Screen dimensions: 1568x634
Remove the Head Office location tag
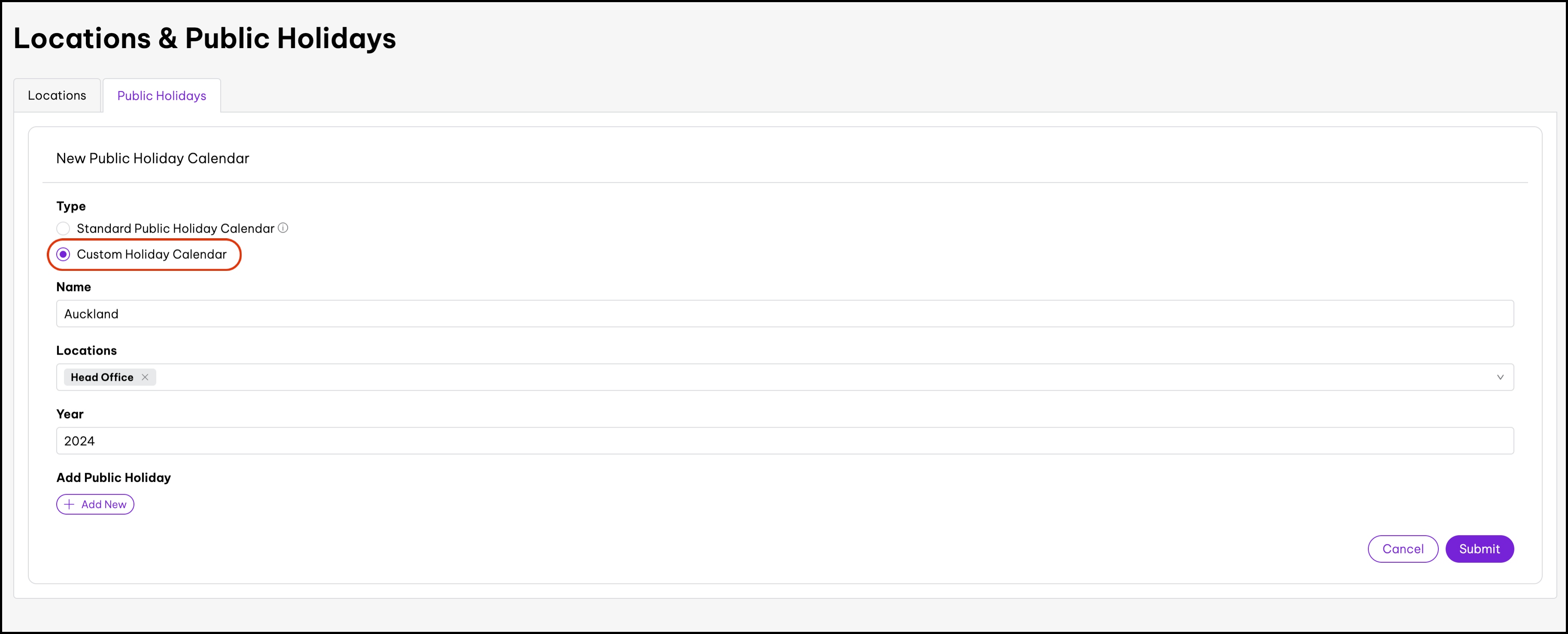(145, 377)
